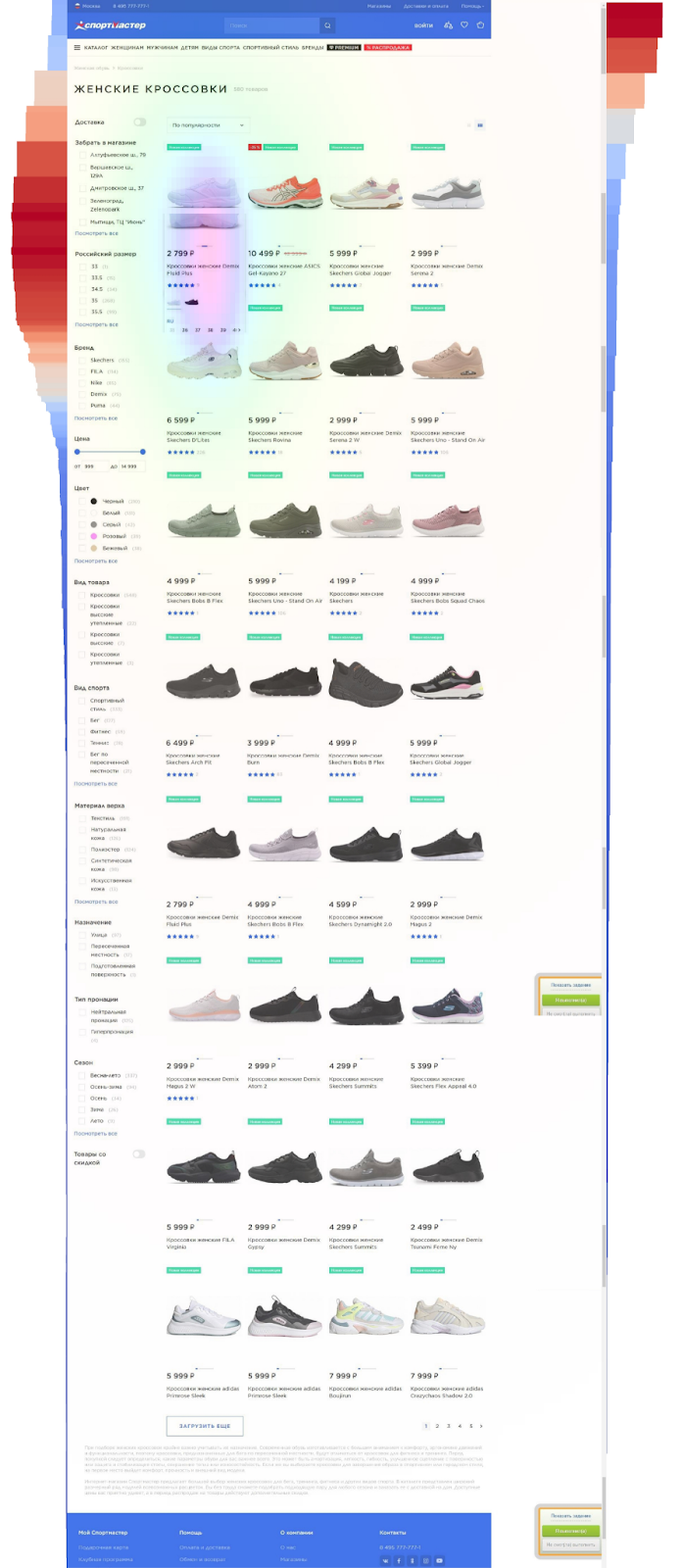Click the Sportmaster logo
683x1568 pixels.
point(110,25)
